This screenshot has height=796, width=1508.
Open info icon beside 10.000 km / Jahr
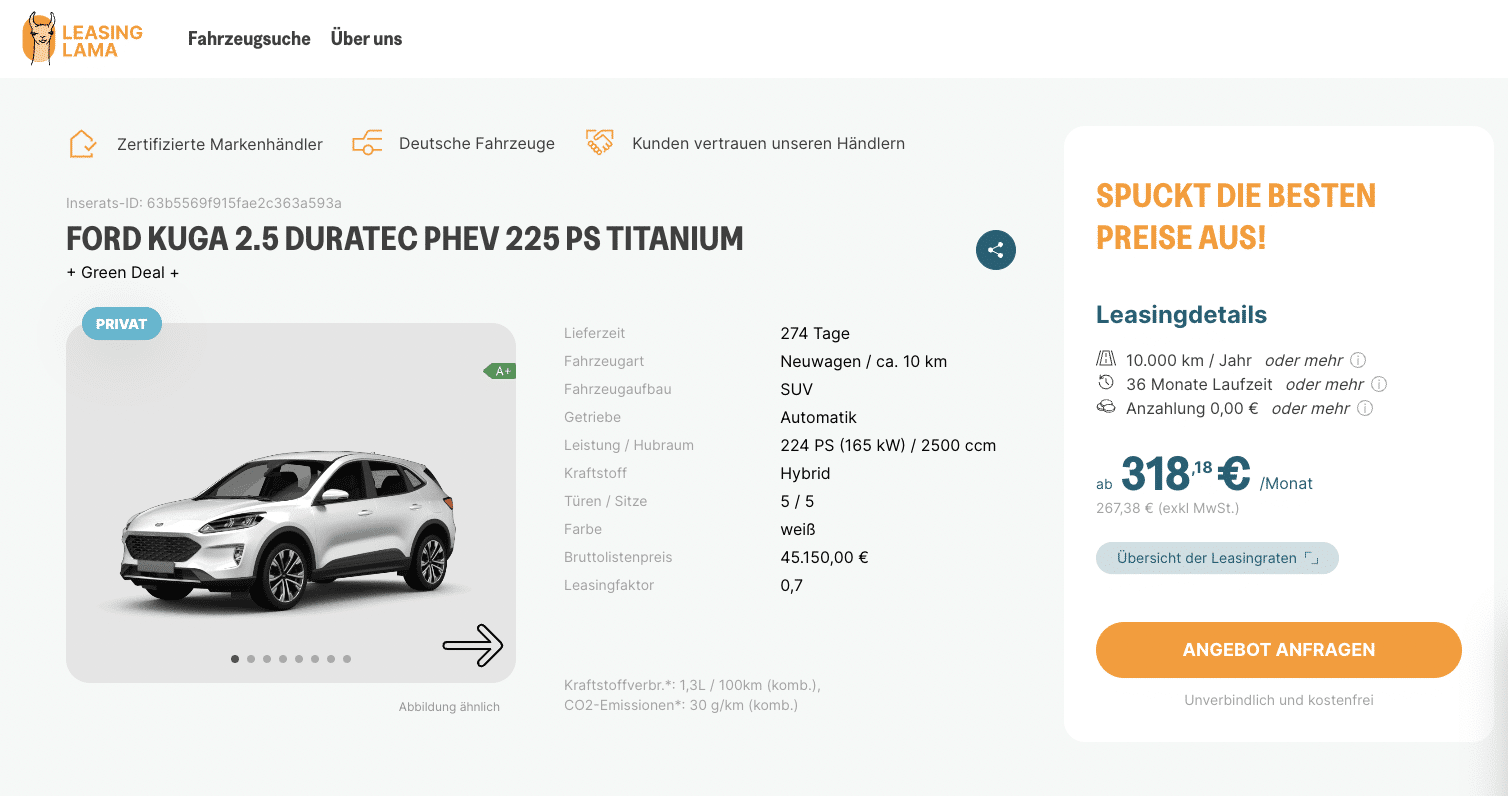1358,360
